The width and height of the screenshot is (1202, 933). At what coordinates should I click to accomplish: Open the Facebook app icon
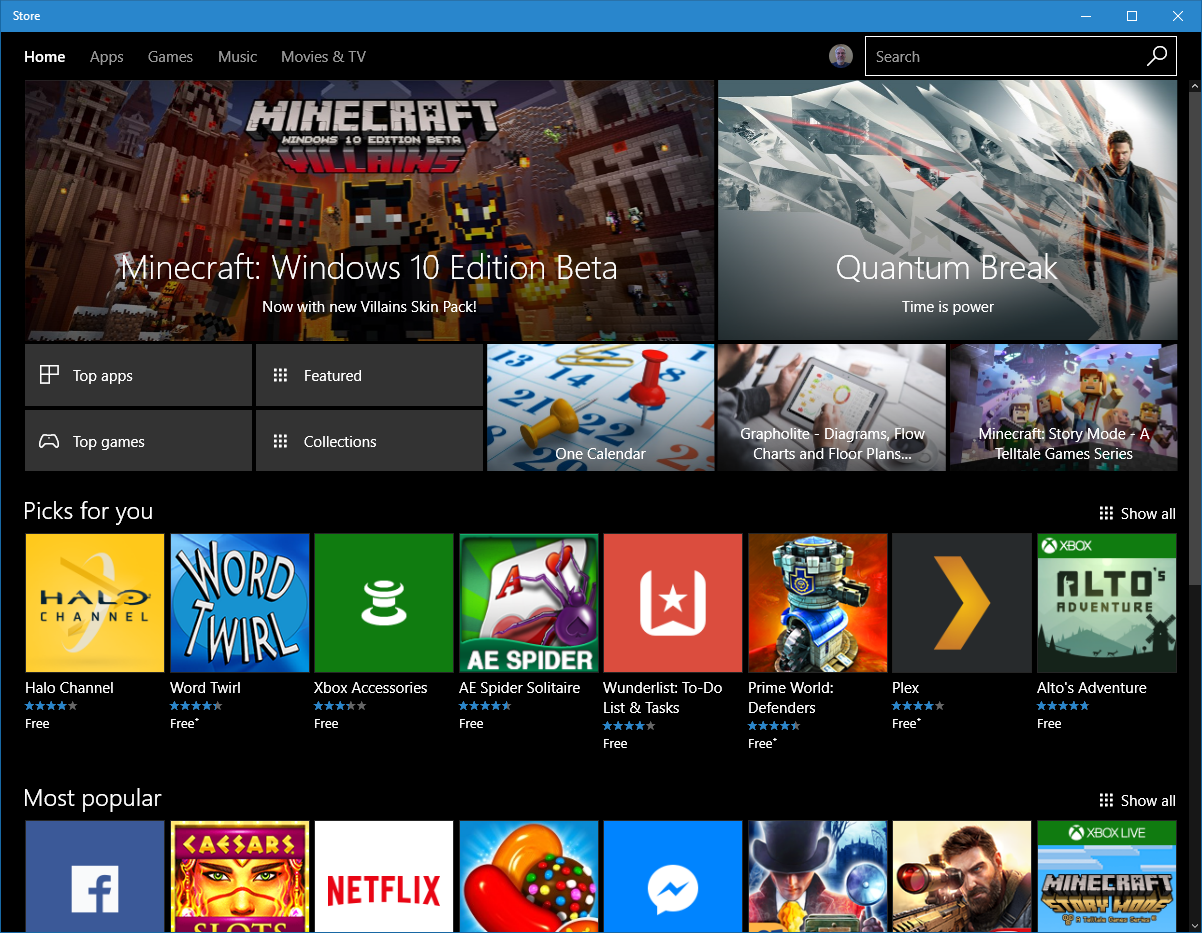95,877
